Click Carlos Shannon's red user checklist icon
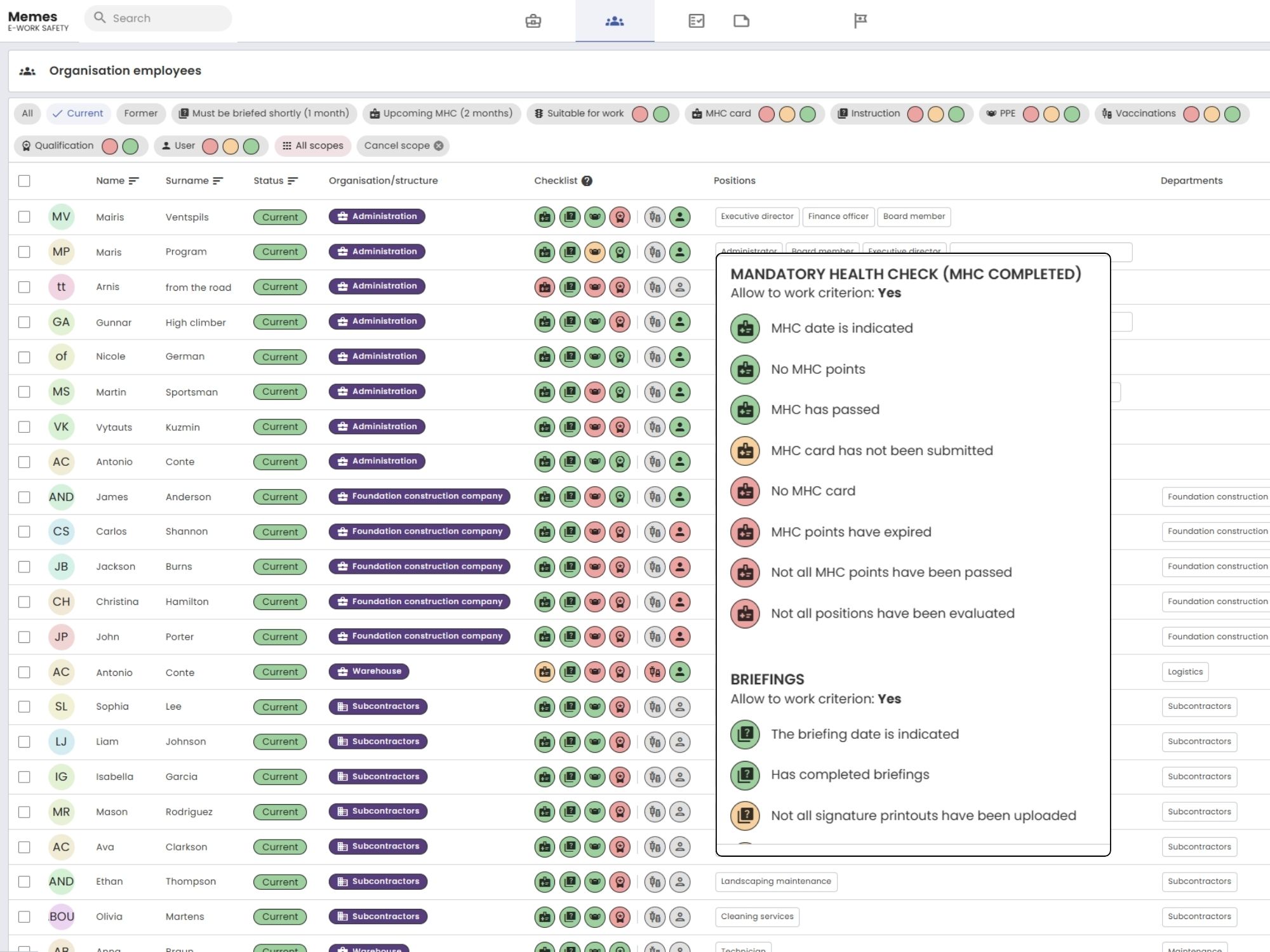 pyautogui.click(x=679, y=532)
